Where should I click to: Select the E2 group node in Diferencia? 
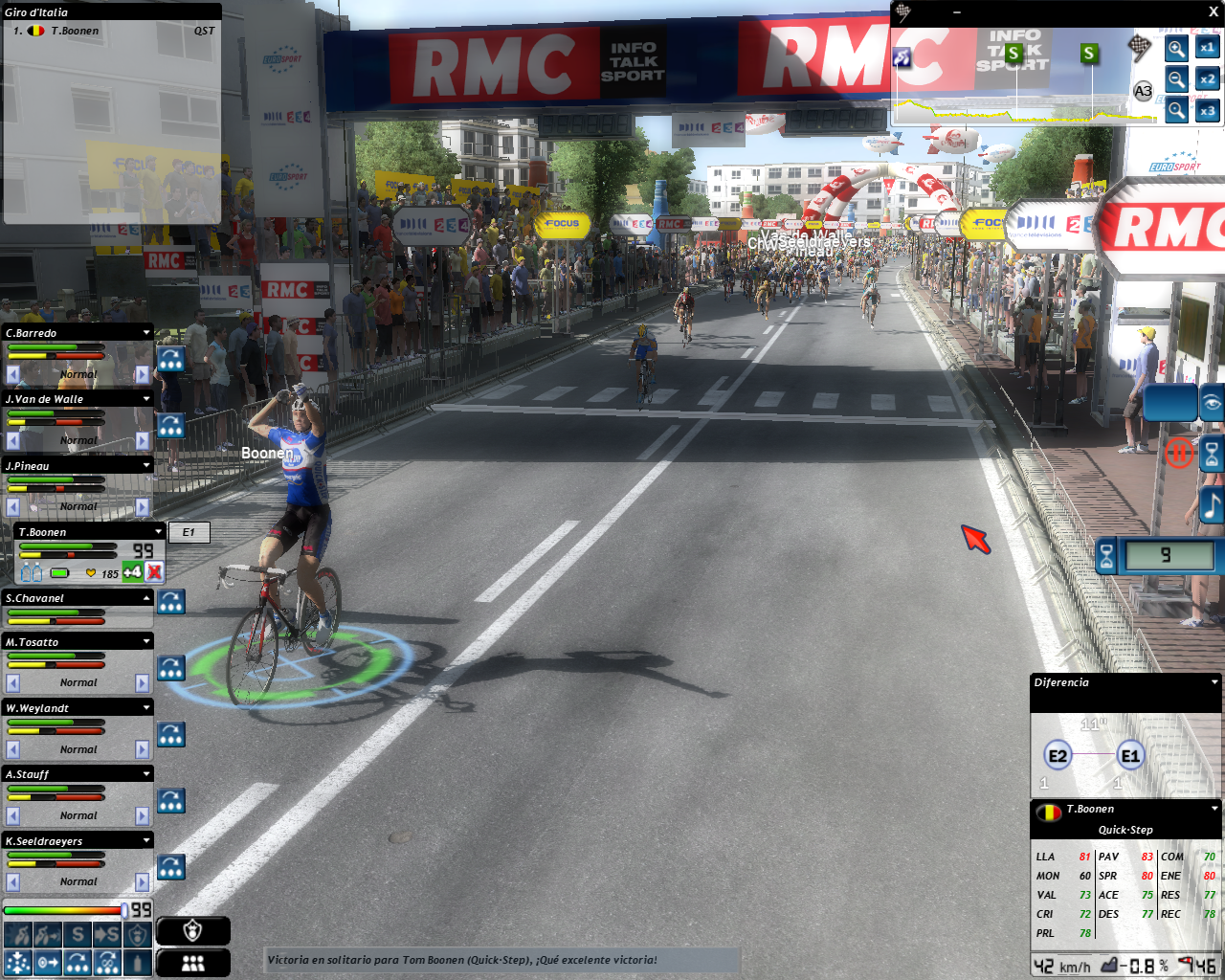point(1057,756)
